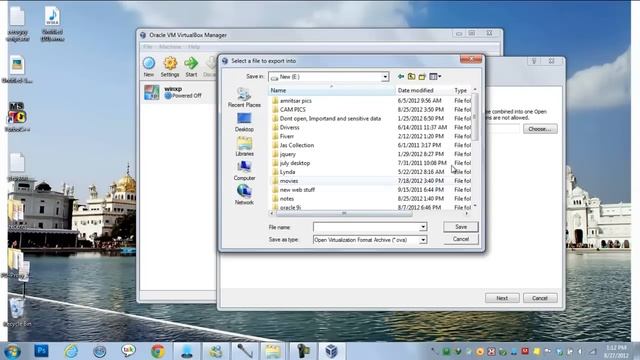Open Internet Explorer from the taskbar
The height and width of the screenshot is (360, 640).
[x=71, y=351]
